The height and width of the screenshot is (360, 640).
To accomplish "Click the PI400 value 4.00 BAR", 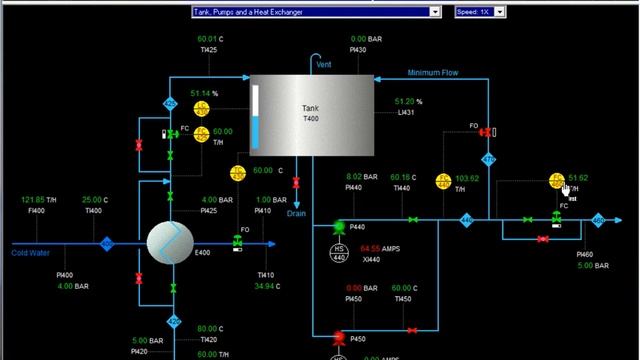I will pos(73,287).
